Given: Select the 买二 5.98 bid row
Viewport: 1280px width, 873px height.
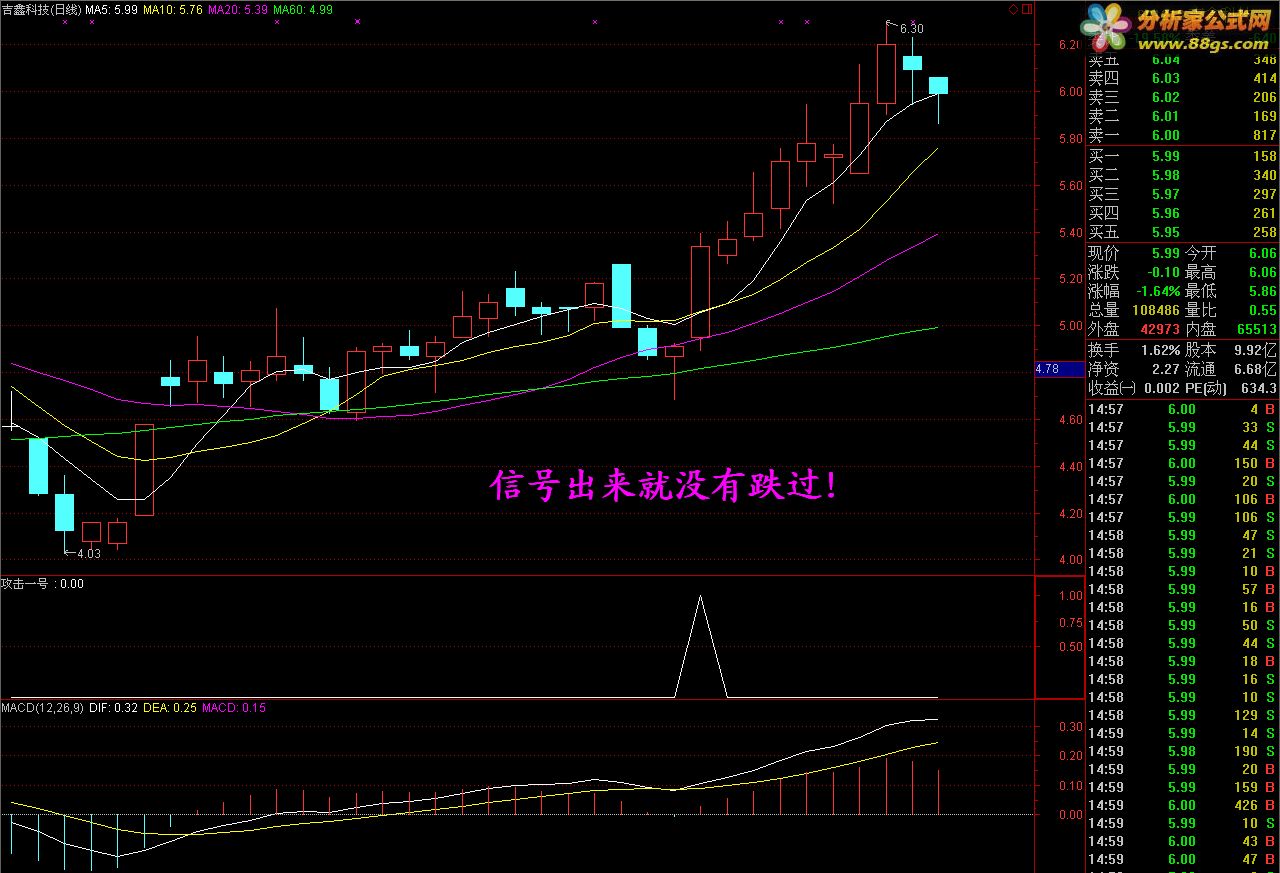Looking at the screenshot, I should pyautogui.click(x=1182, y=175).
